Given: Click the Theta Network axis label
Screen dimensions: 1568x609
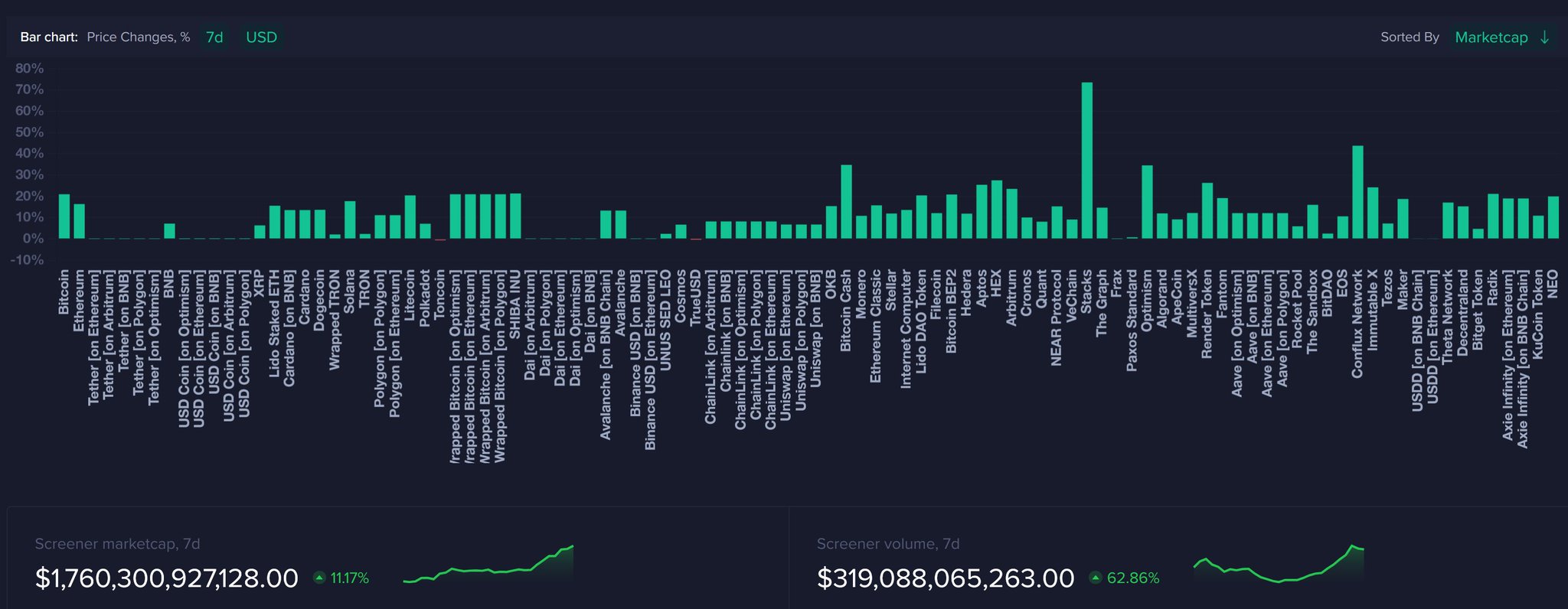Looking at the screenshot, I should [x=1448, y=317].
